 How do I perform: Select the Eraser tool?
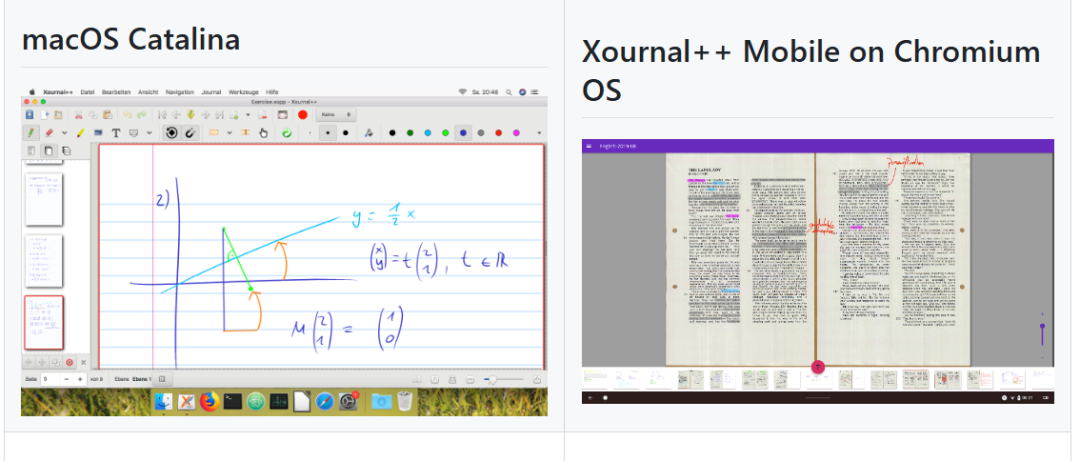coord(49,132)
